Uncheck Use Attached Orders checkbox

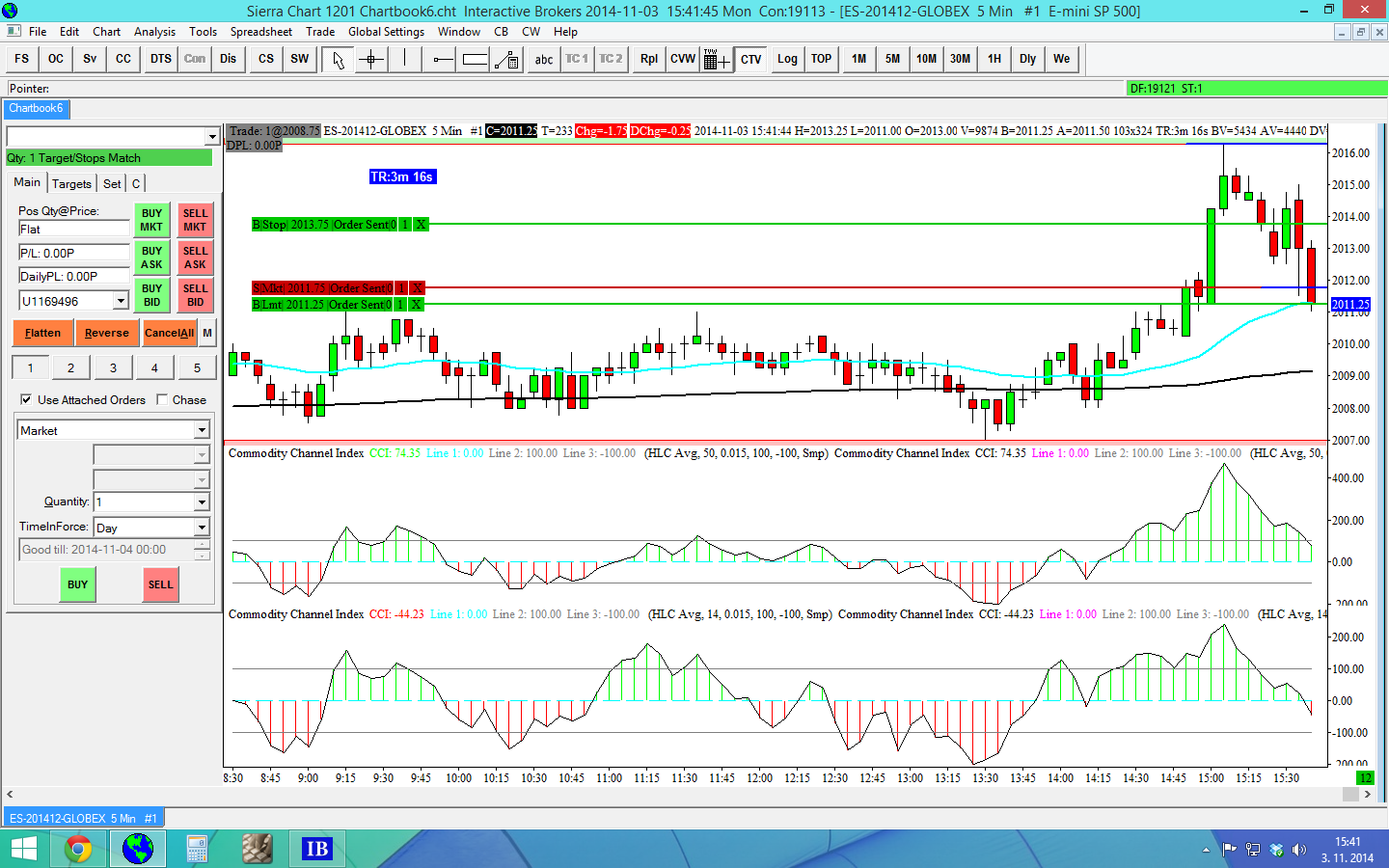coord(26,399)
